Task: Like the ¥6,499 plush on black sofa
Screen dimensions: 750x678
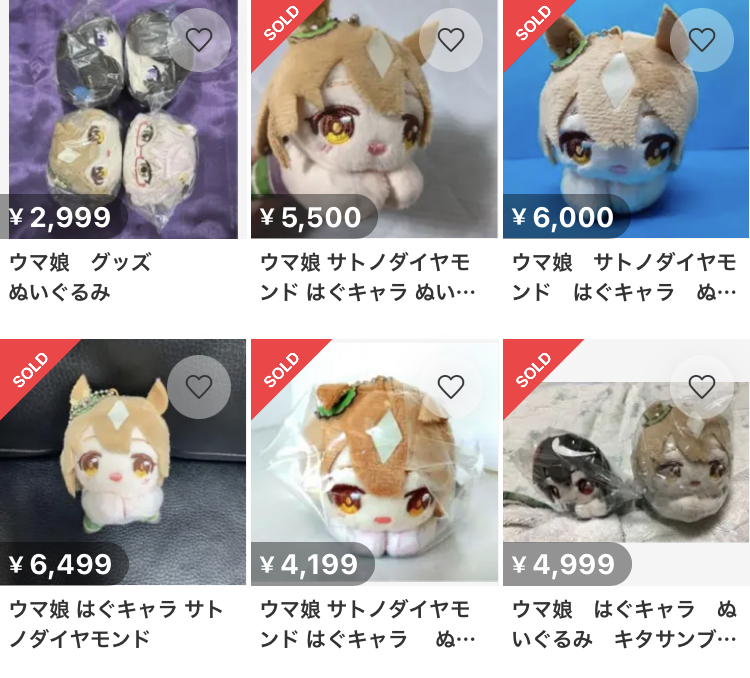Action: 199,387
